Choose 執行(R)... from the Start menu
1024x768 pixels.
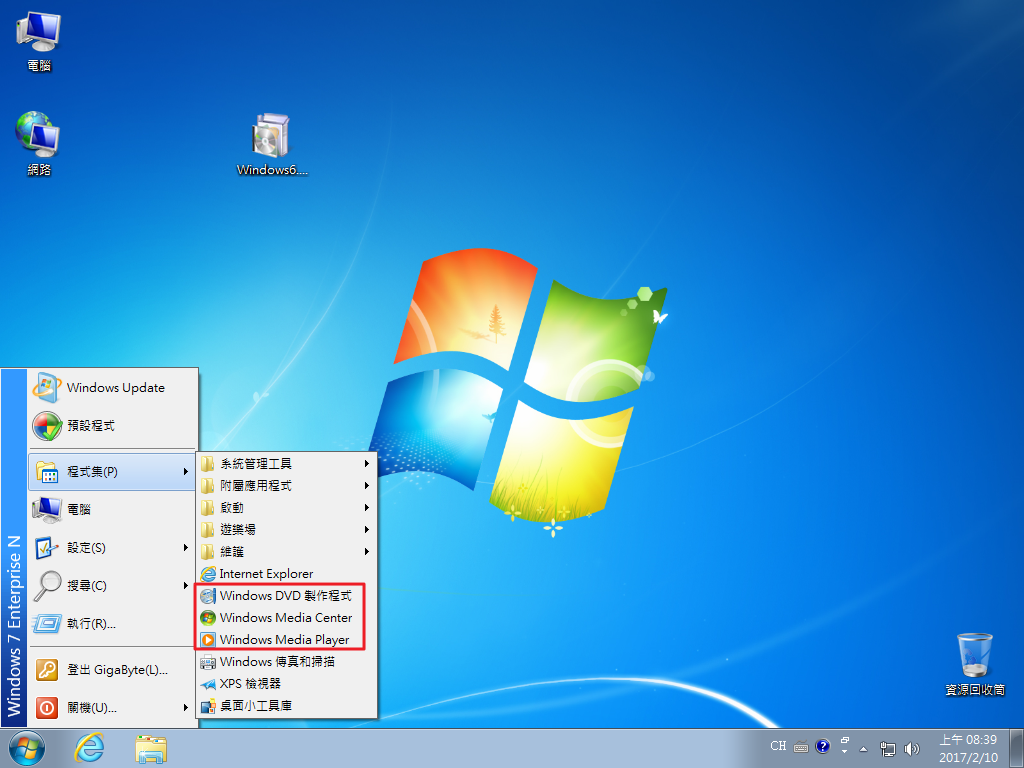click(91, 624)
